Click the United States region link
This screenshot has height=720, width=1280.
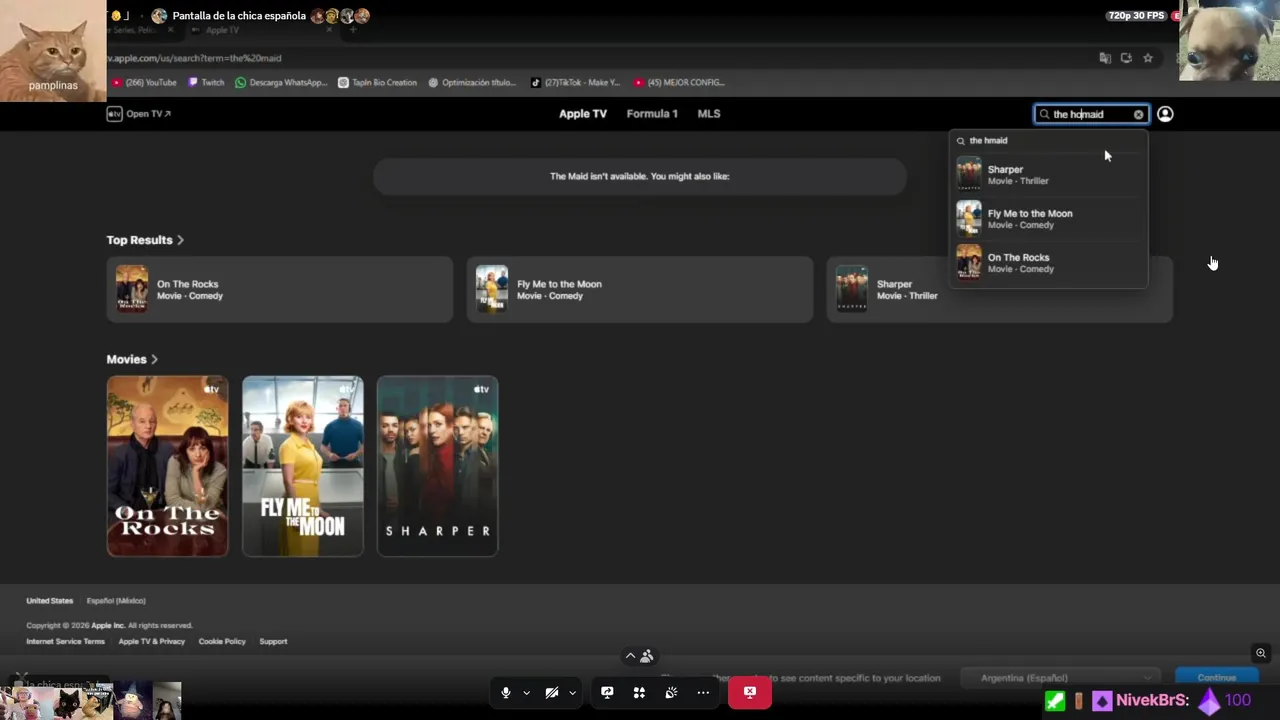(x=50, y=601)
